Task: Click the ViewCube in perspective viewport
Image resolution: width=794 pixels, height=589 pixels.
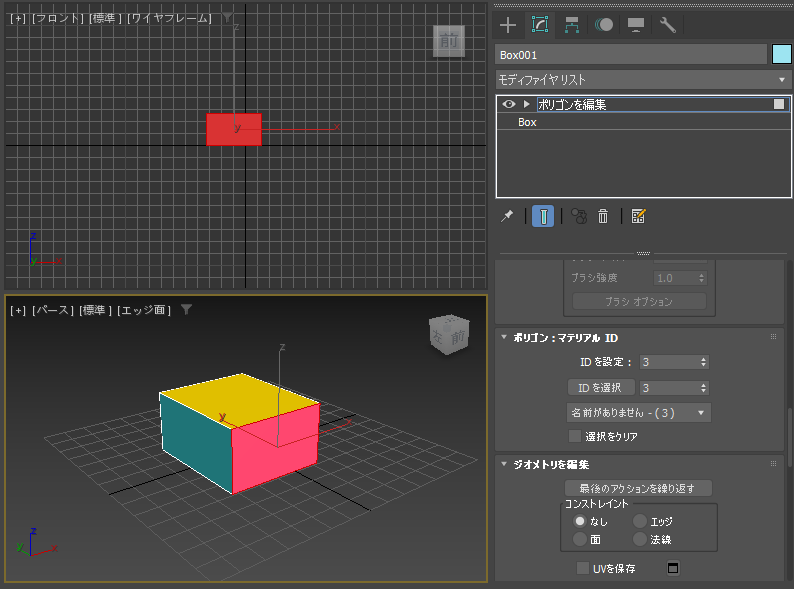Action: pos(449,335)
